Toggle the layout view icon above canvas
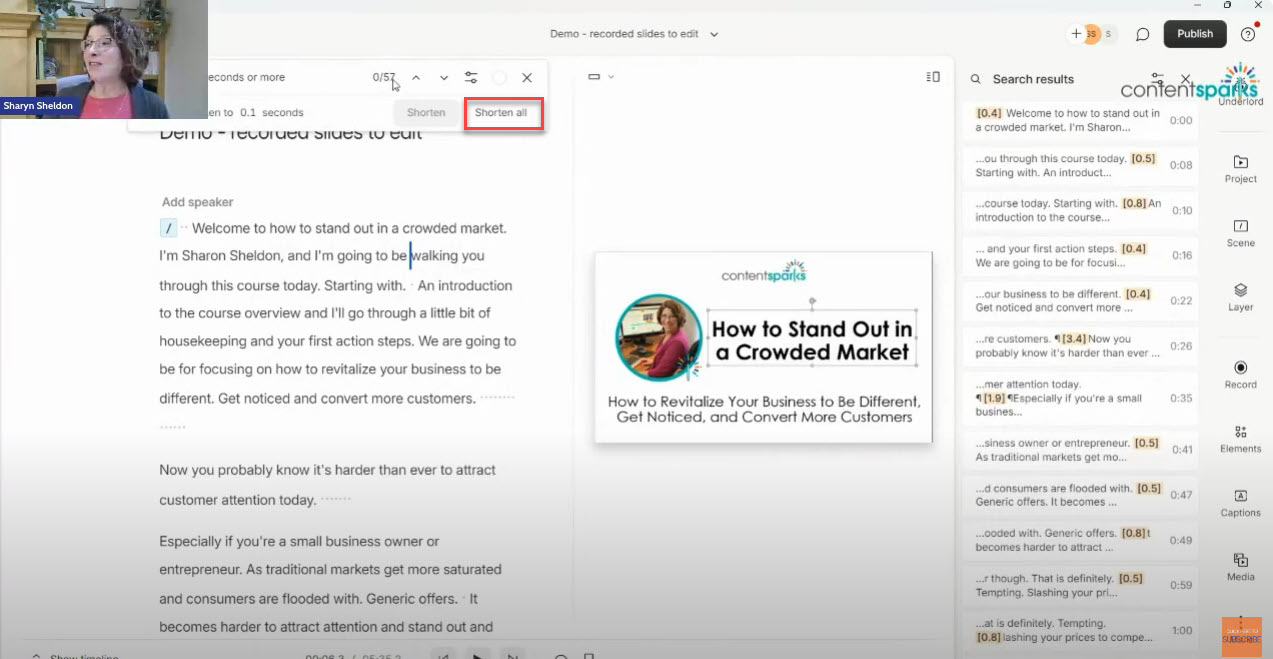The height and width of the screenshot is (659, 1273). 933,77
